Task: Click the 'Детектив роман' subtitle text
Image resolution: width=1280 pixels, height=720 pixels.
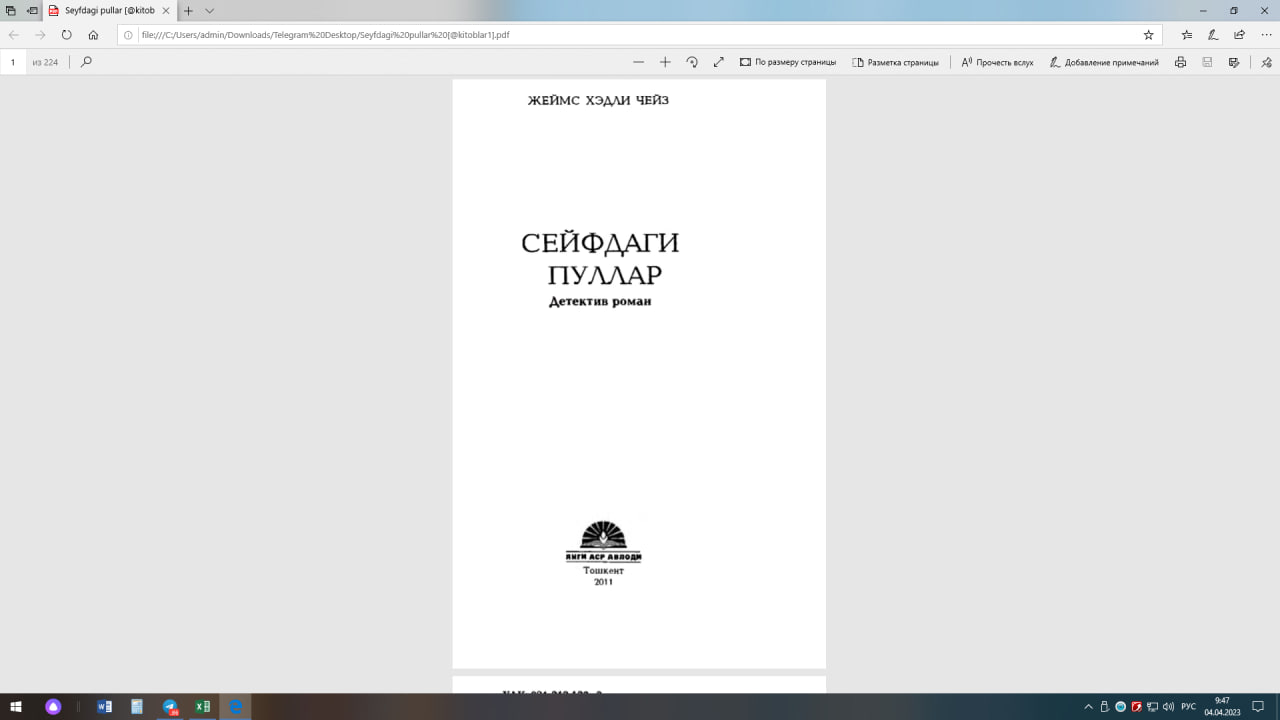Action: (600, 301)
